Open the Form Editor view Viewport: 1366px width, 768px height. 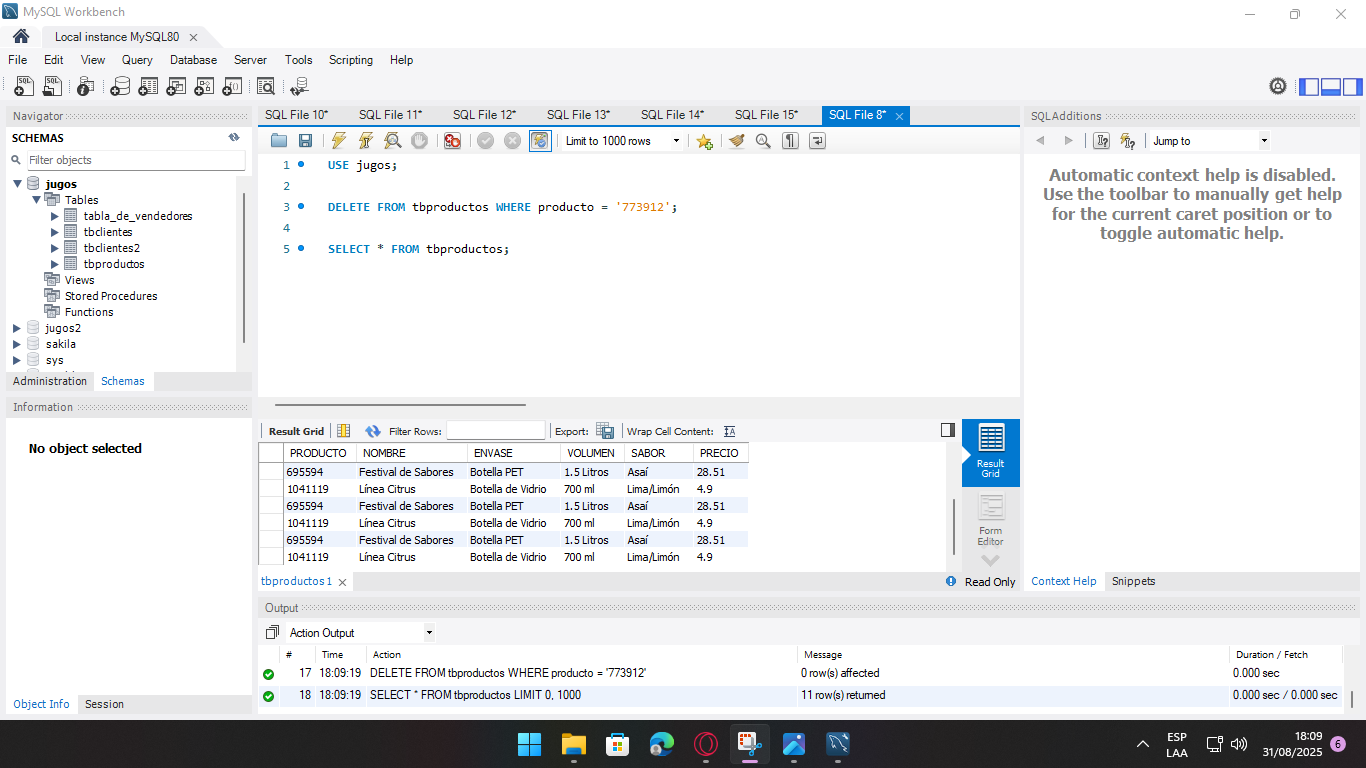click(x=990, y=521)
